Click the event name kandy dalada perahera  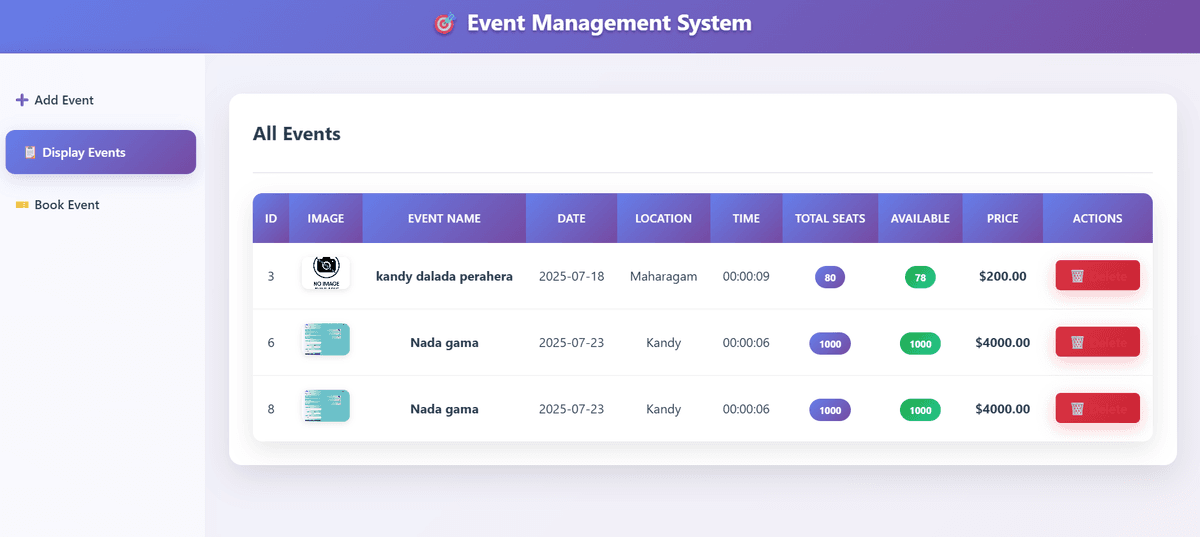pyautogui.click(x=444, y=276)
